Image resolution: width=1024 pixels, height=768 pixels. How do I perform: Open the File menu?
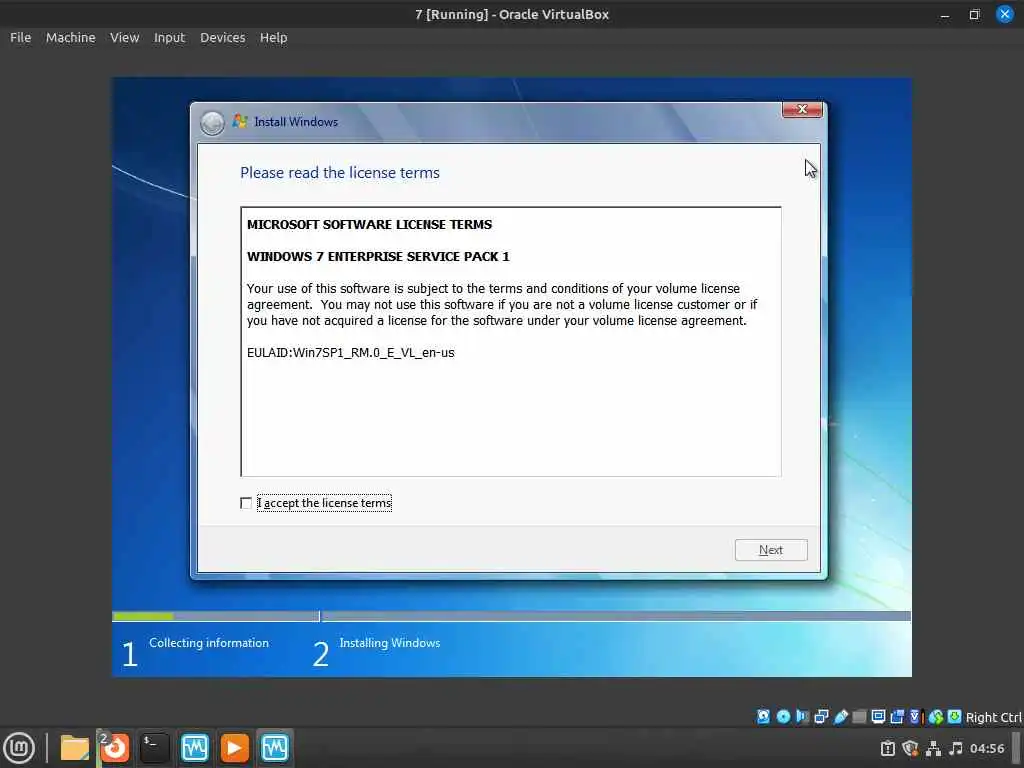click(20, 38)
